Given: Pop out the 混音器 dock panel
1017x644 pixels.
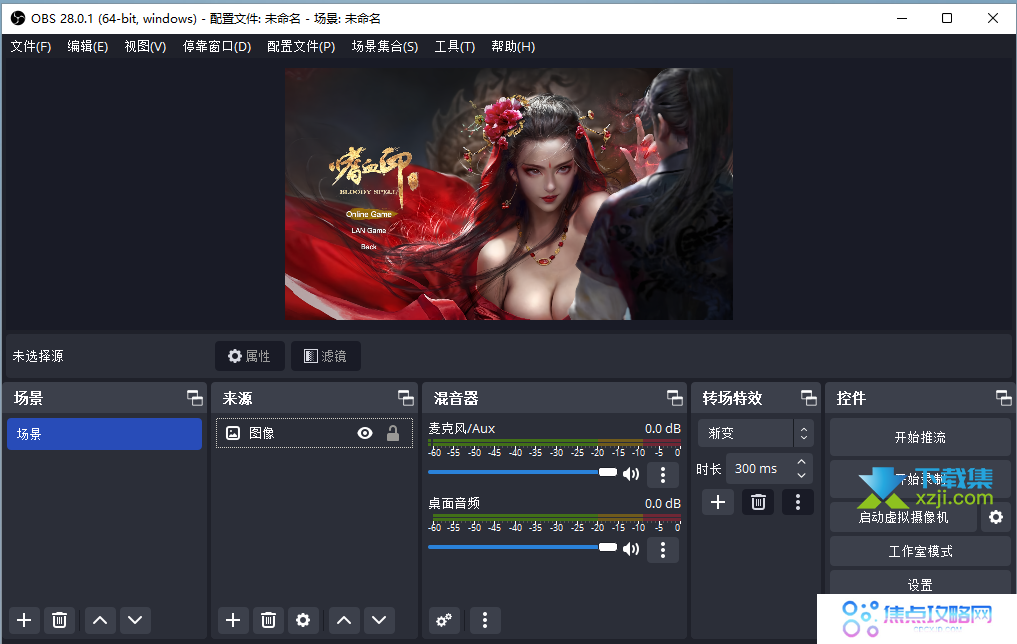Looking at the screenshot, I should click(675, 398).
